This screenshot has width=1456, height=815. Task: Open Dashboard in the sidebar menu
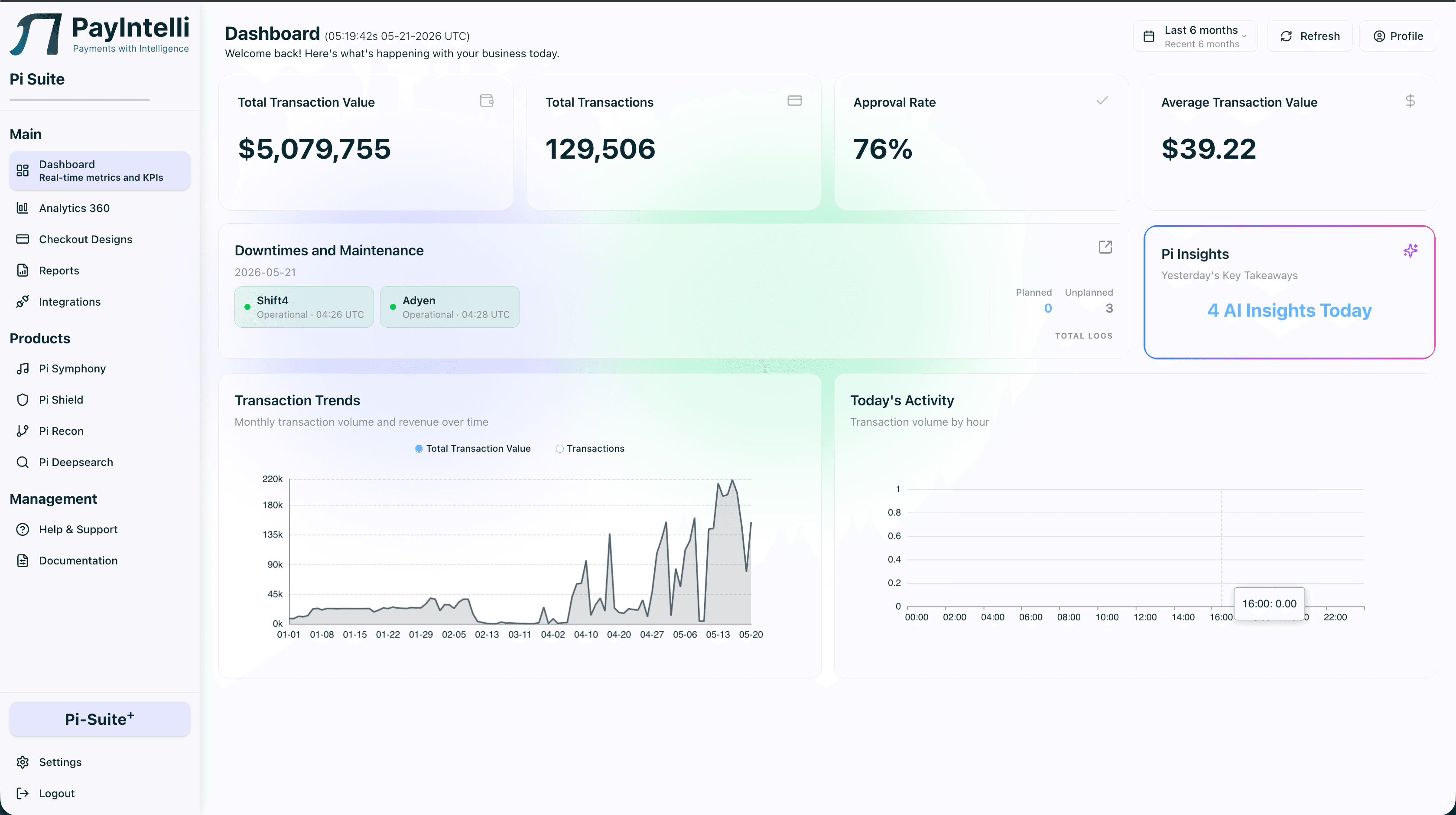(x=100, y=170)
